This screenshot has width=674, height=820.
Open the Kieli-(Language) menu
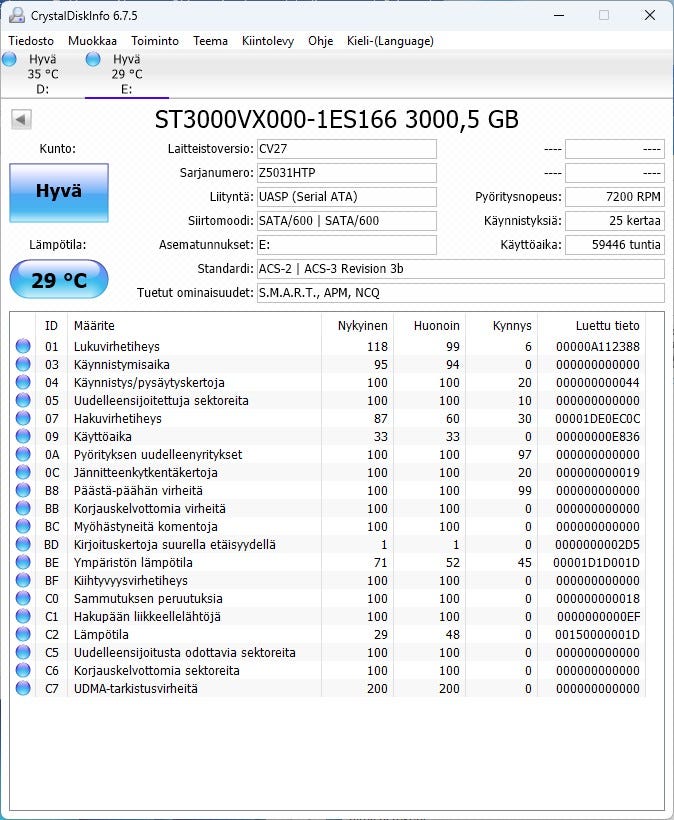pyautogui.click(x=390, y=41)
